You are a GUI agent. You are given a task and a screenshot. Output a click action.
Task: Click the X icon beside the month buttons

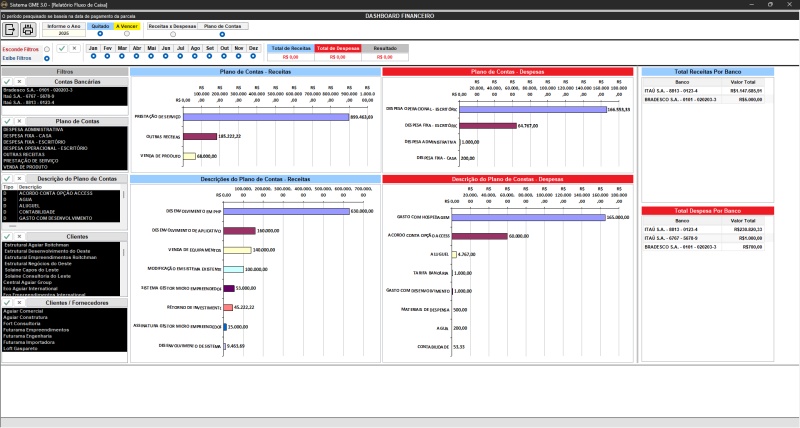pos(73,48)
